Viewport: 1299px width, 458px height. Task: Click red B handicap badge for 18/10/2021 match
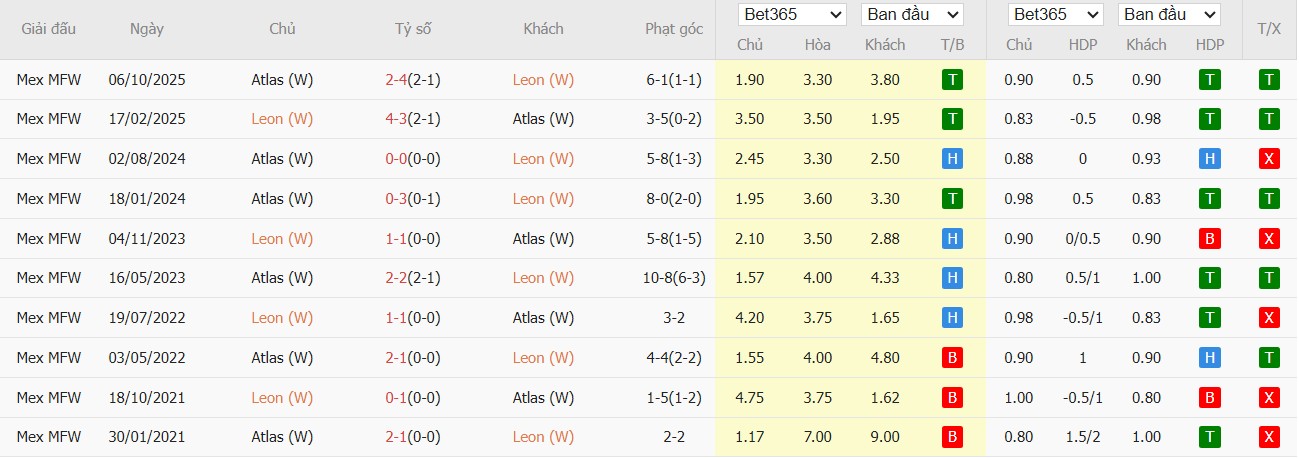(1210, 398)
